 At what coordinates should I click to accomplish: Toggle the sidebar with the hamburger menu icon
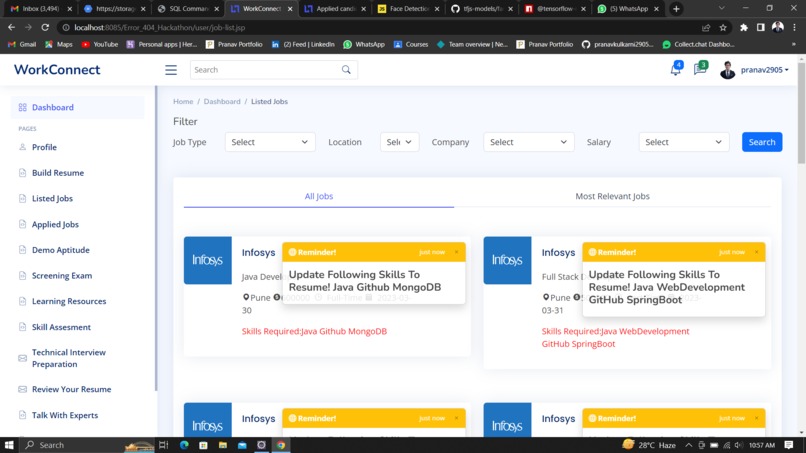pyautogui.click(x=171, y=70)
